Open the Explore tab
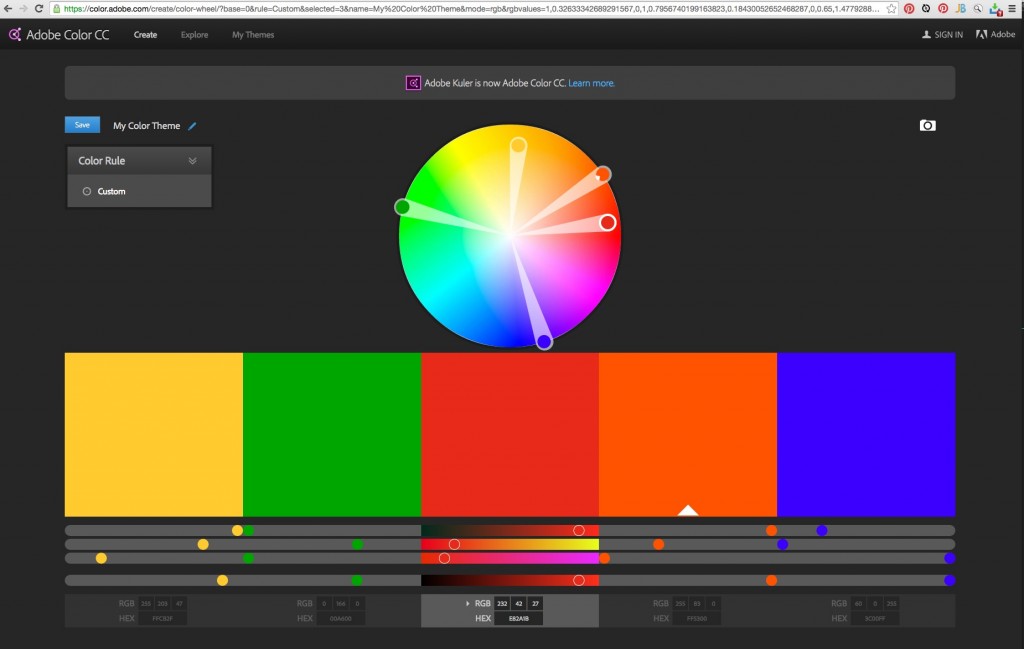Image resolution: width=1024 pixels, height=649 pixels. (x=194, y=35)
